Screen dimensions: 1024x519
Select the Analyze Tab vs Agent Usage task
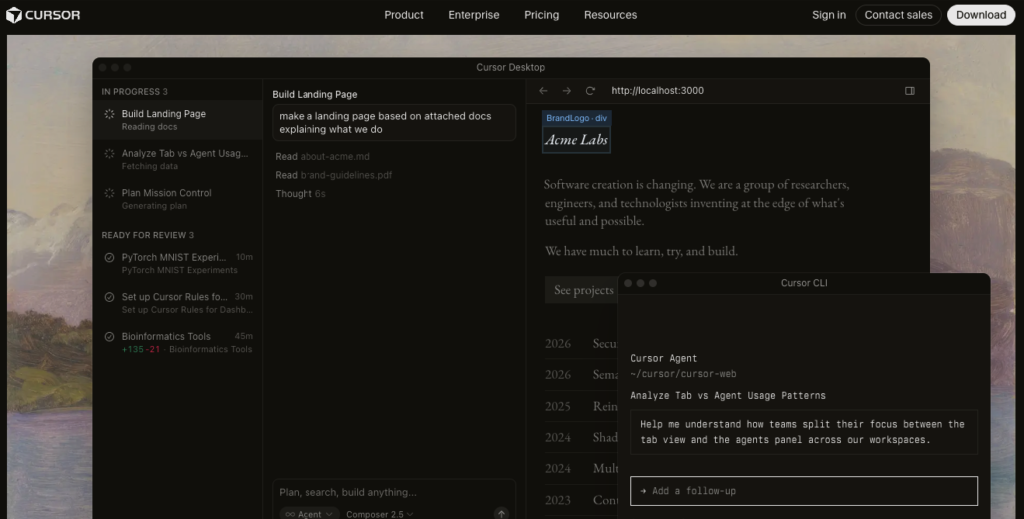178,159
